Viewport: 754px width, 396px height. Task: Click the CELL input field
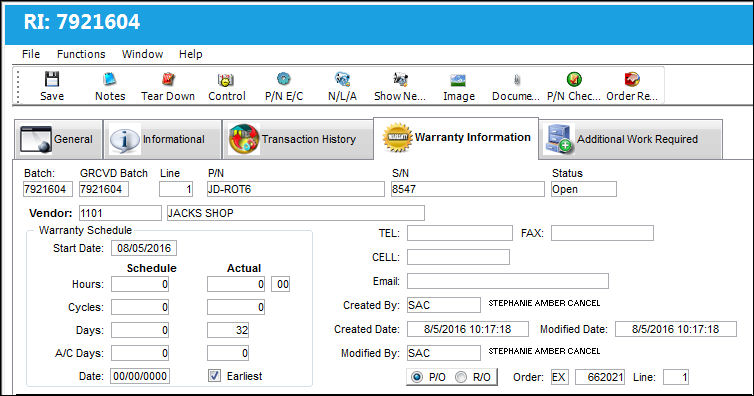pos(458,257)
